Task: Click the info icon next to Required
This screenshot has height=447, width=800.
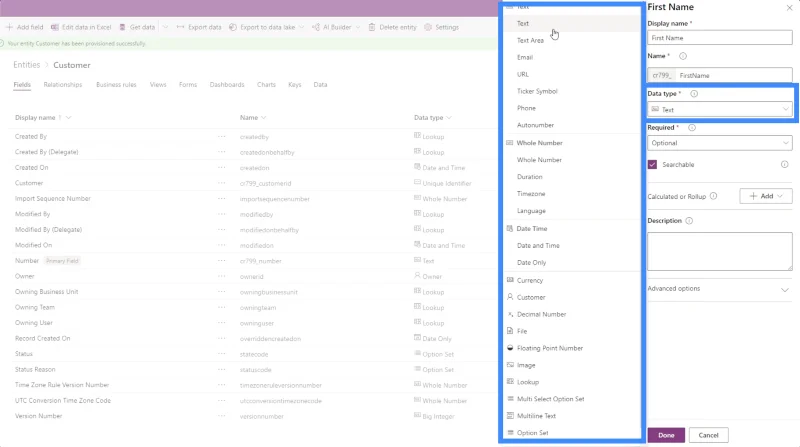Action: pos(692,128)
